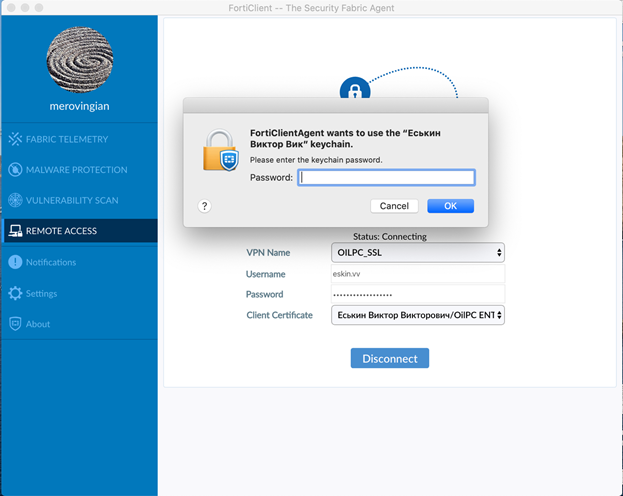Open the VPN Name dropdown OILPC_SSL
Viewport: 623px width, 496px height.
coord(417,253)
